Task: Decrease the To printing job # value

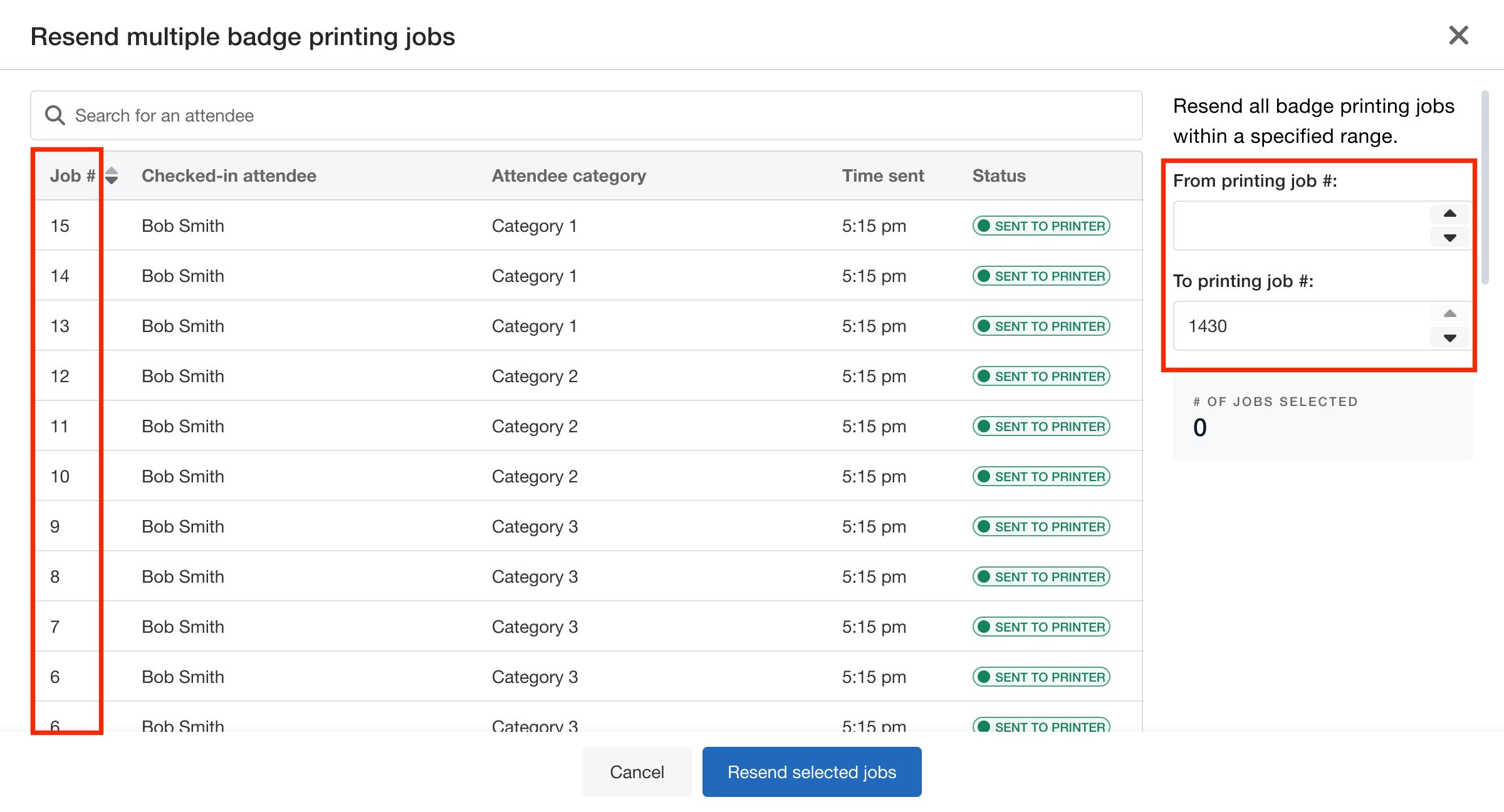Action: click(1449, 338)
